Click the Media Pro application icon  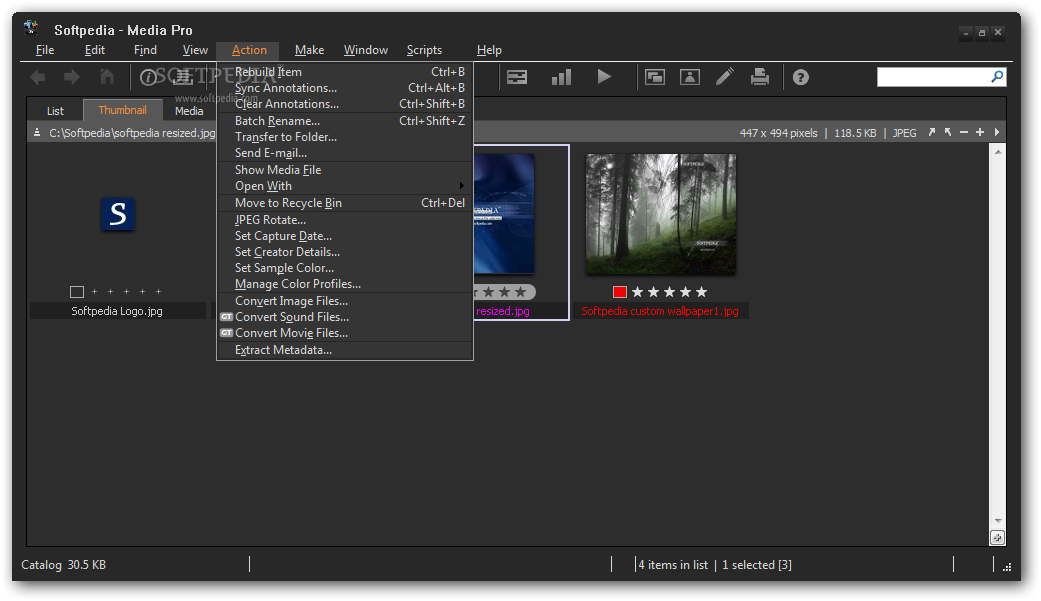pos(31,28)
